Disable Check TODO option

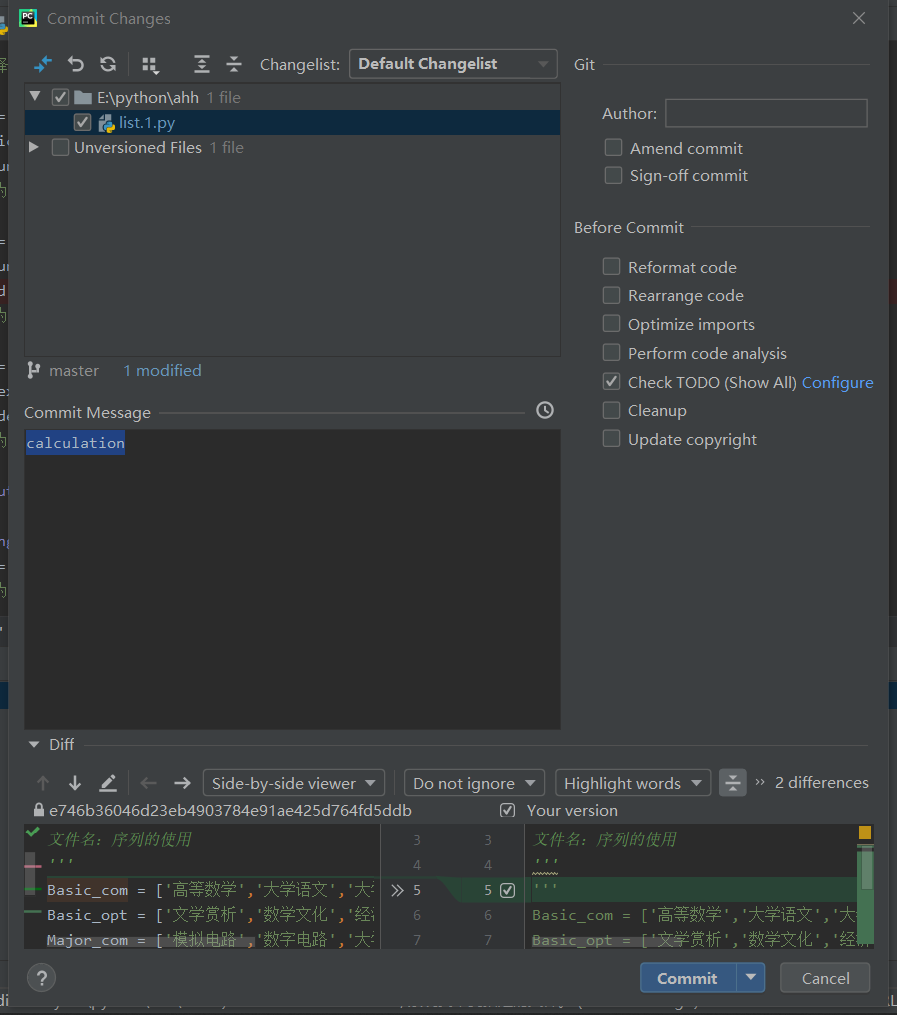[611, 381]
